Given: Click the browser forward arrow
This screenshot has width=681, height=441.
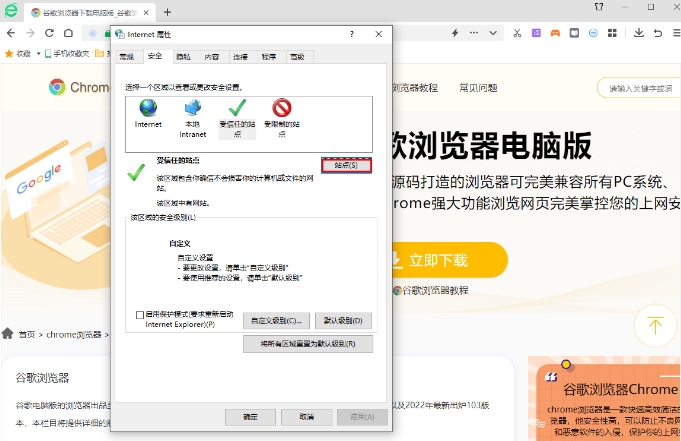Looking at the screenshot, I should point(30,33).
